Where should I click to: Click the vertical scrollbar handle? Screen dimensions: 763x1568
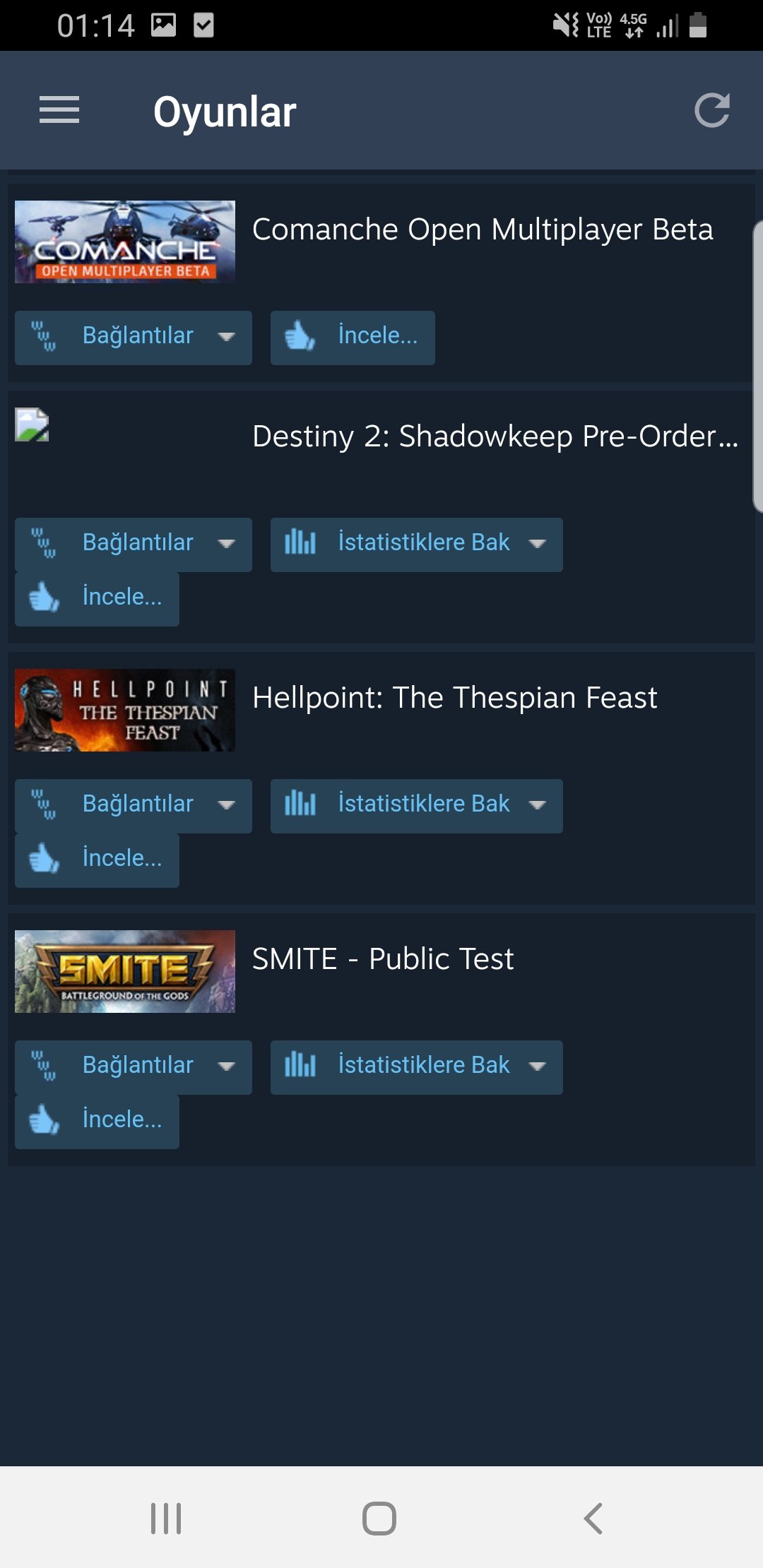pyautogui.click(x=758, y=366)
